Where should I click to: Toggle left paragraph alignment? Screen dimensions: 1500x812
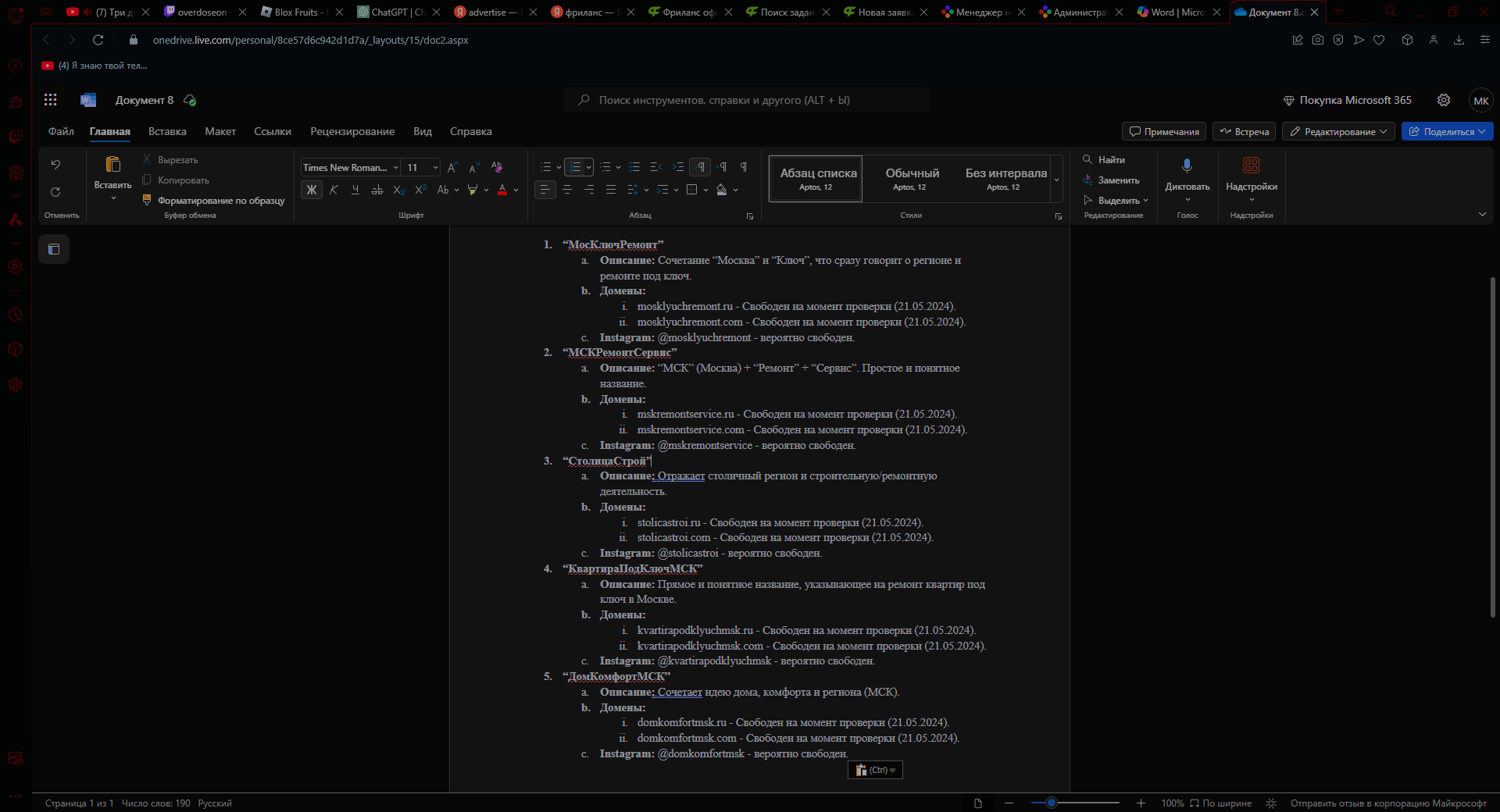(x=545, y=190)
